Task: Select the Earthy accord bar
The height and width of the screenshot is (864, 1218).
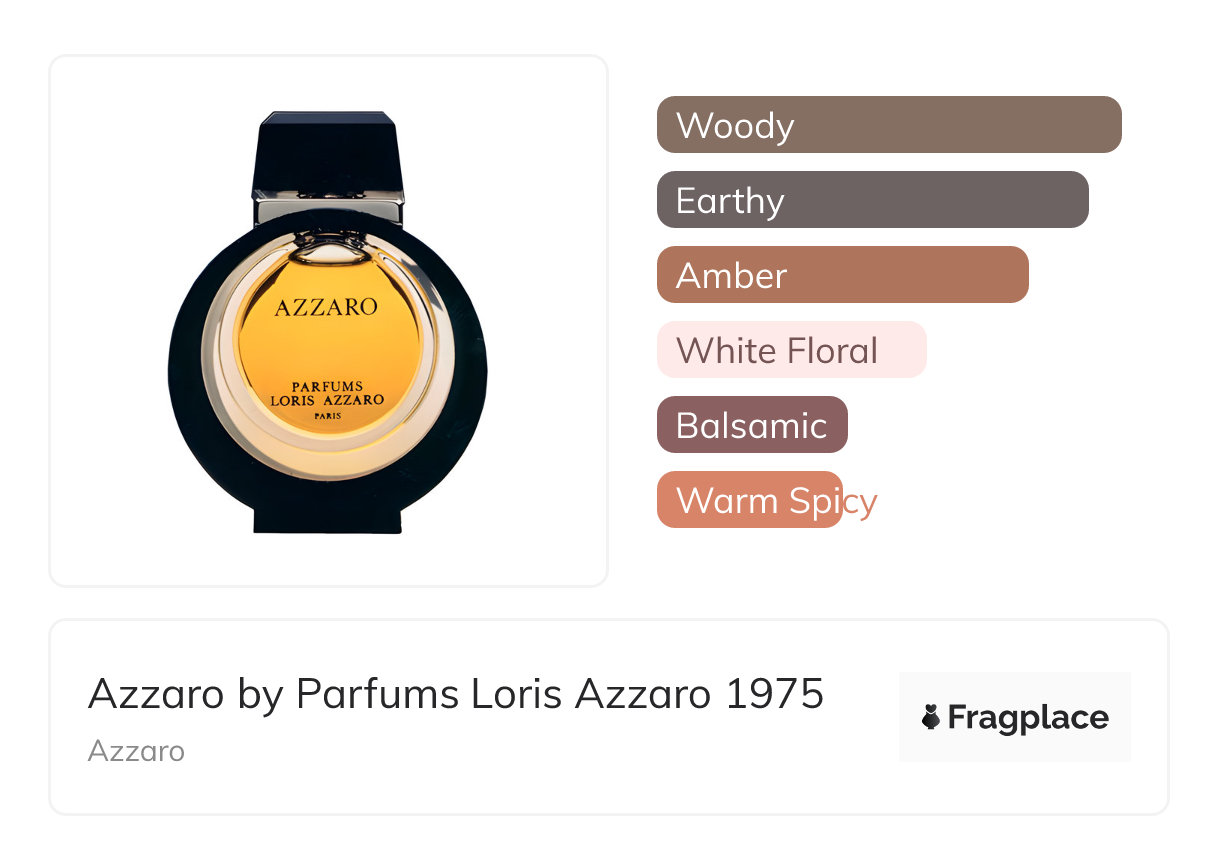Action: (872, 200)
